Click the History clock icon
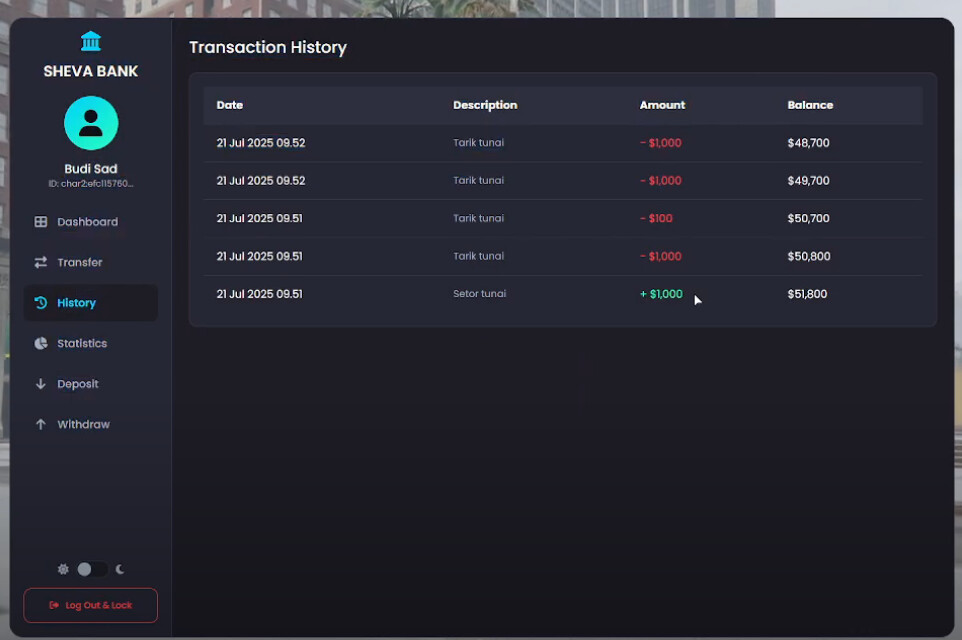962x640 pixels. 41,303
